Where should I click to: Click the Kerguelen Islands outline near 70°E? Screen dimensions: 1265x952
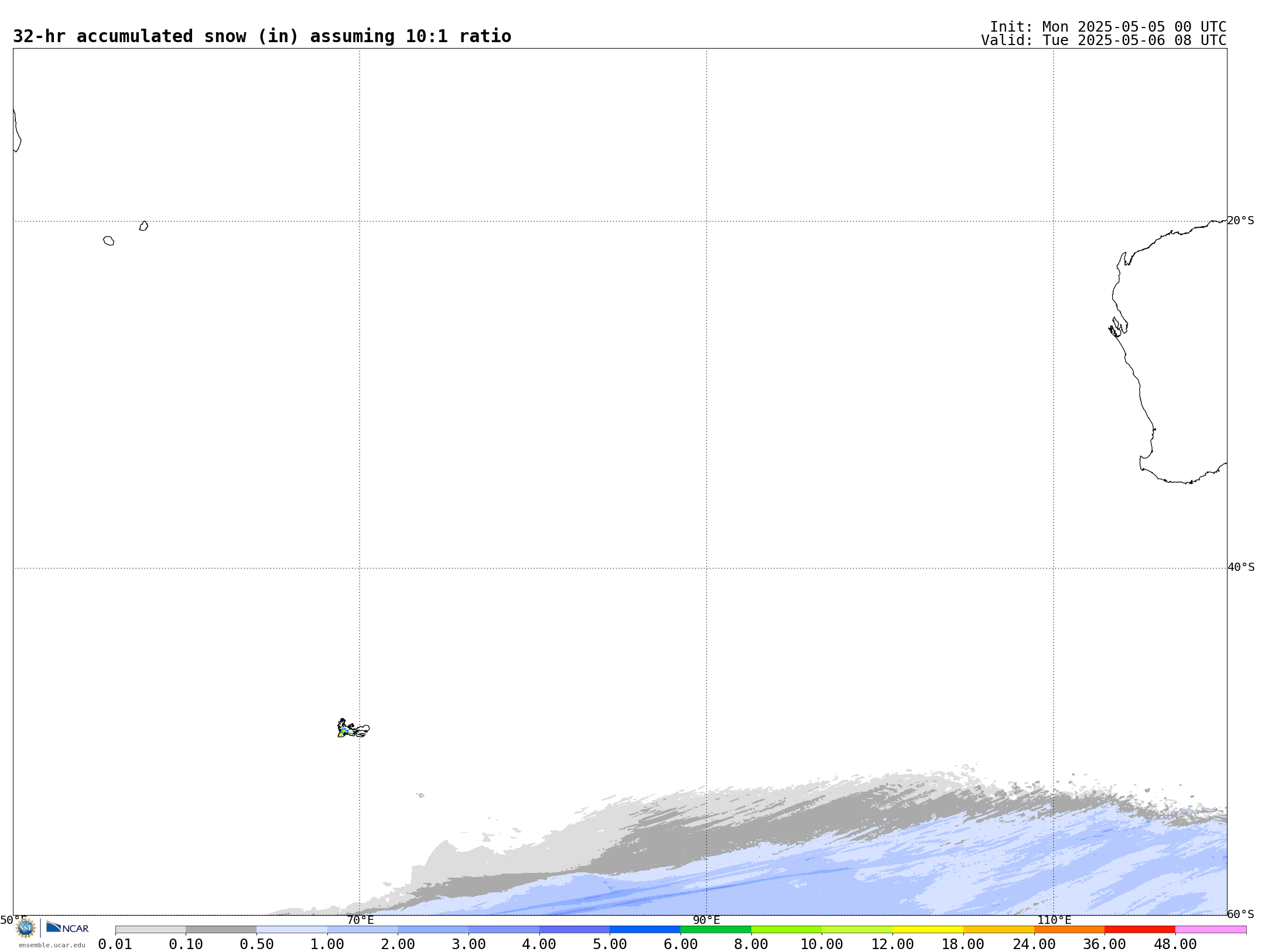click(x=353, y=729)
